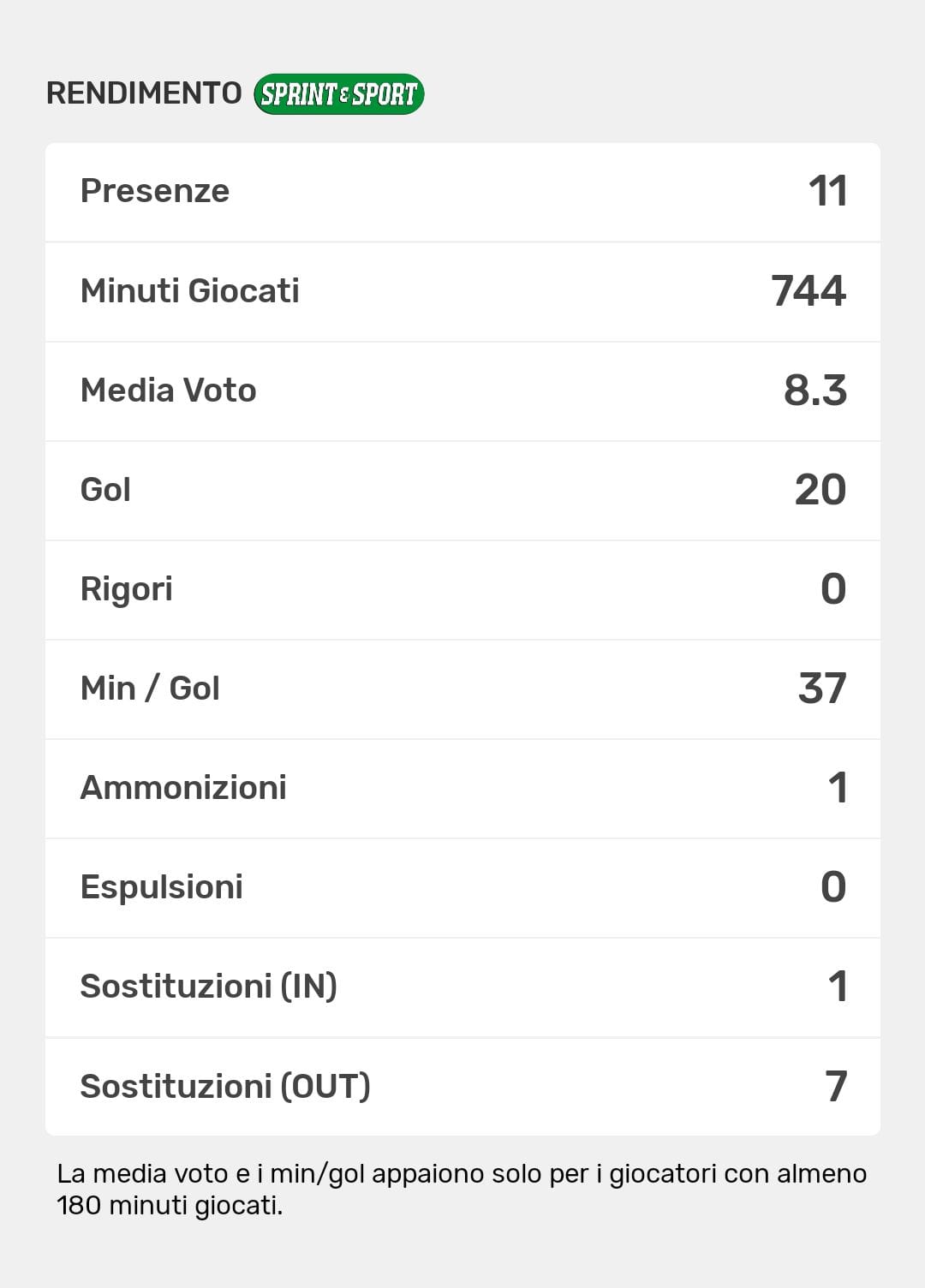Click the Ammonizioni value 1

838,788
